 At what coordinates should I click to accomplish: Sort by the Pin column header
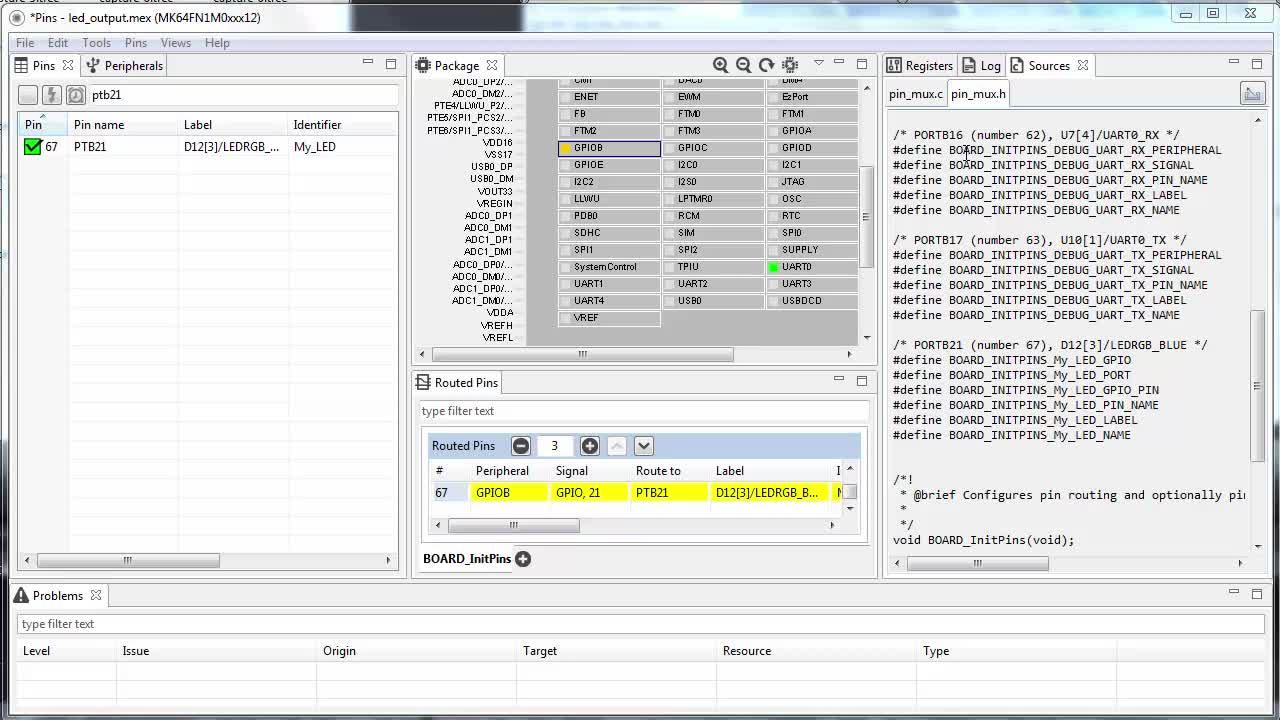[x=35, y=125]
